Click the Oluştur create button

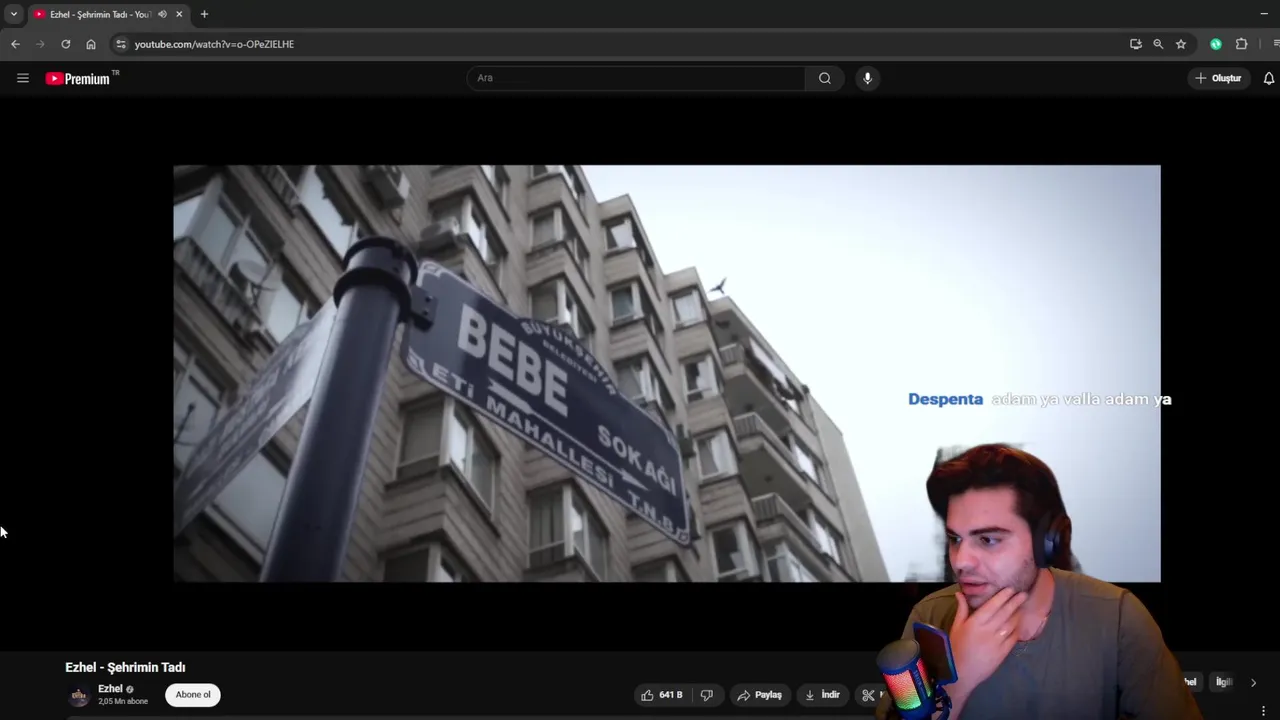tap(1217, 78)
